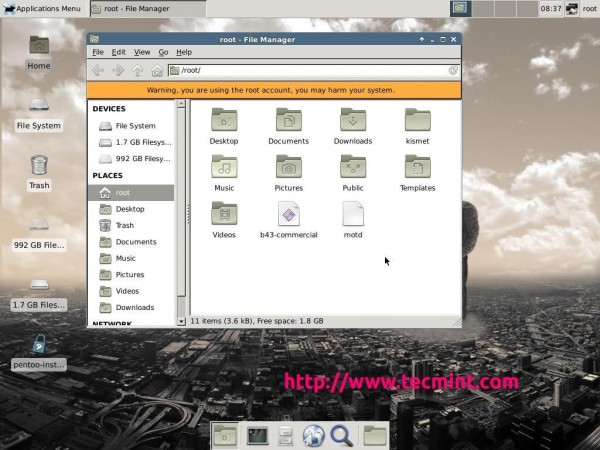This screenshot has height=450, width=600.
Task: Click root - File Manager taskbar button
Action: click(x=148, y=8)
